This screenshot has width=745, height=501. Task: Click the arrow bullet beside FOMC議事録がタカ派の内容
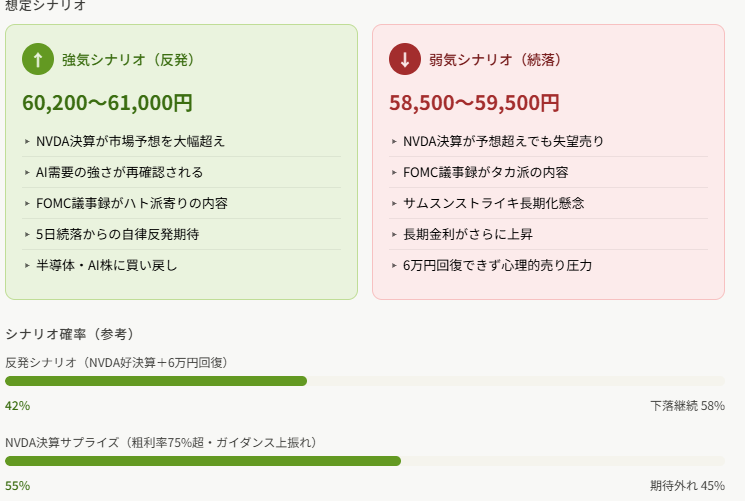tap(394, 172)
